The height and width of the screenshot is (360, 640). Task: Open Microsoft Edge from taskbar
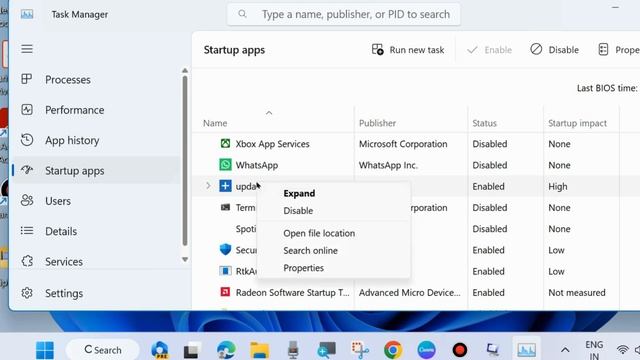point(226,350)
